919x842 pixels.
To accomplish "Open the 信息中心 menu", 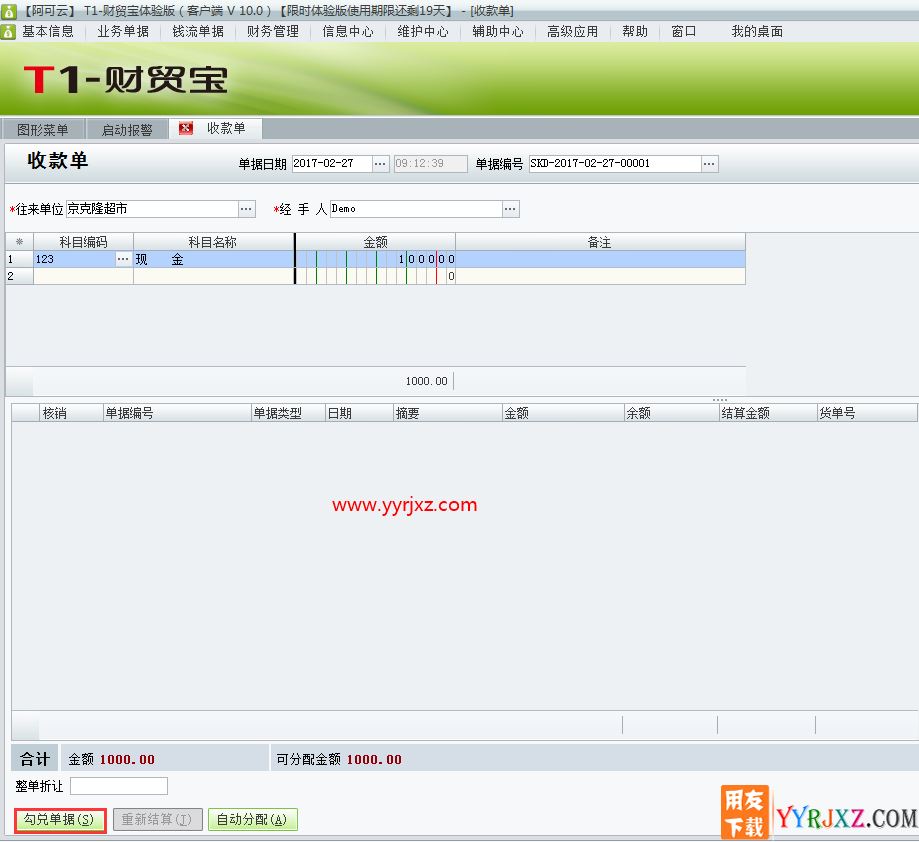I will 348,32.
